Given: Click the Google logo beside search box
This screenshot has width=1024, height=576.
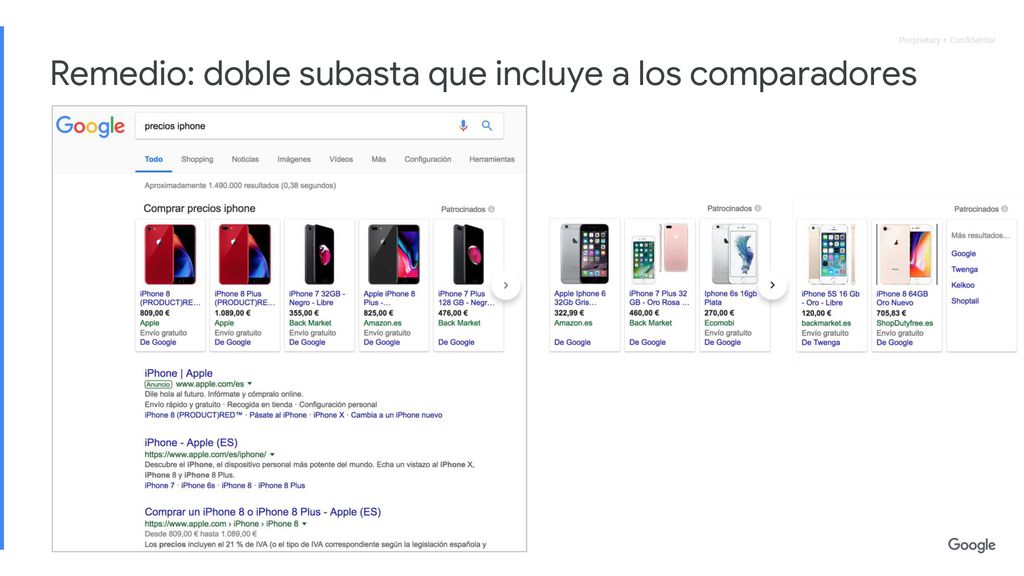Looking at the screenshot, I should [x=90, y=126].
